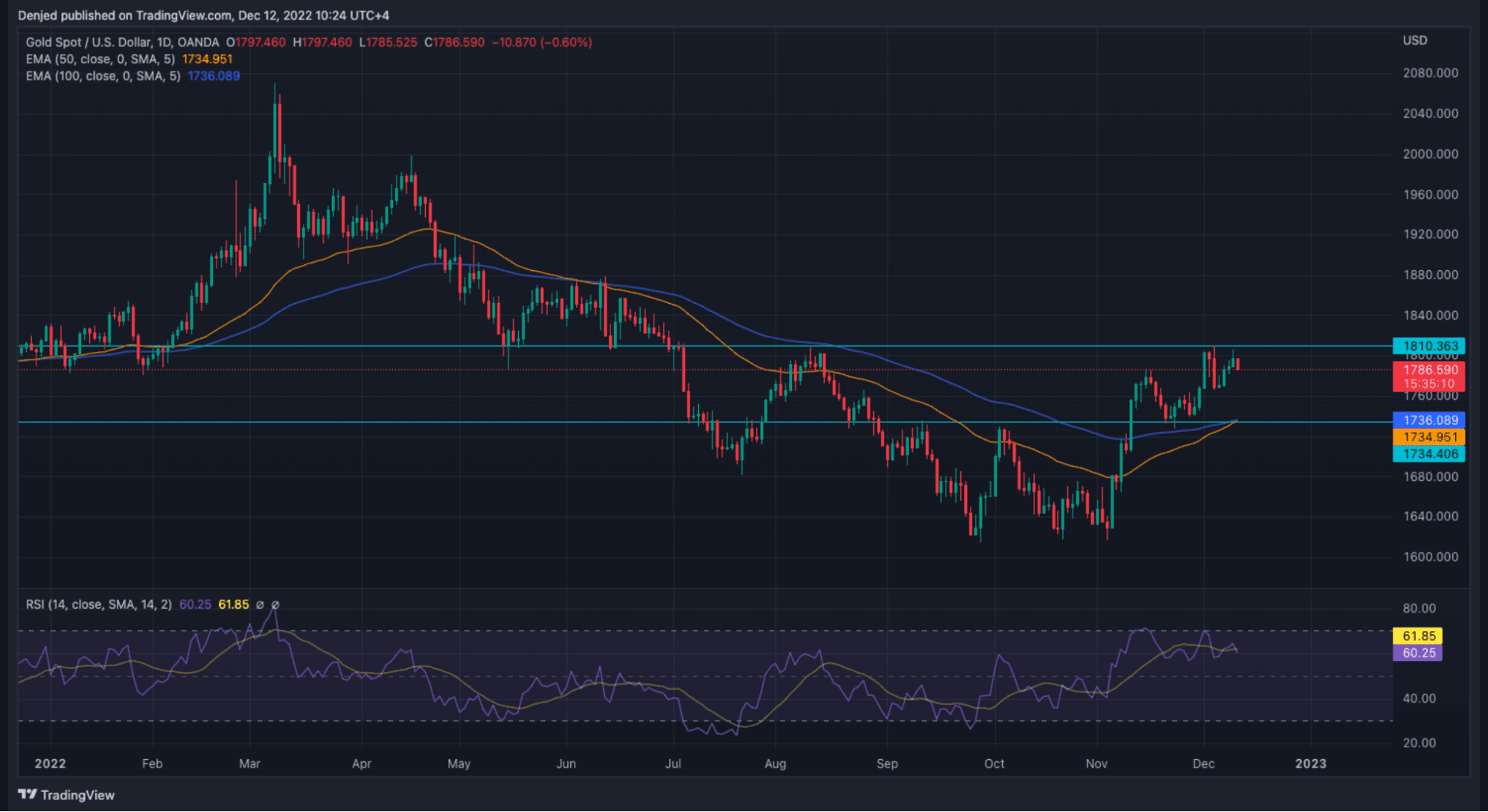1488x812 pixels.
Task: Click the USD currency label on price axis
Action: pos(1414,41)
